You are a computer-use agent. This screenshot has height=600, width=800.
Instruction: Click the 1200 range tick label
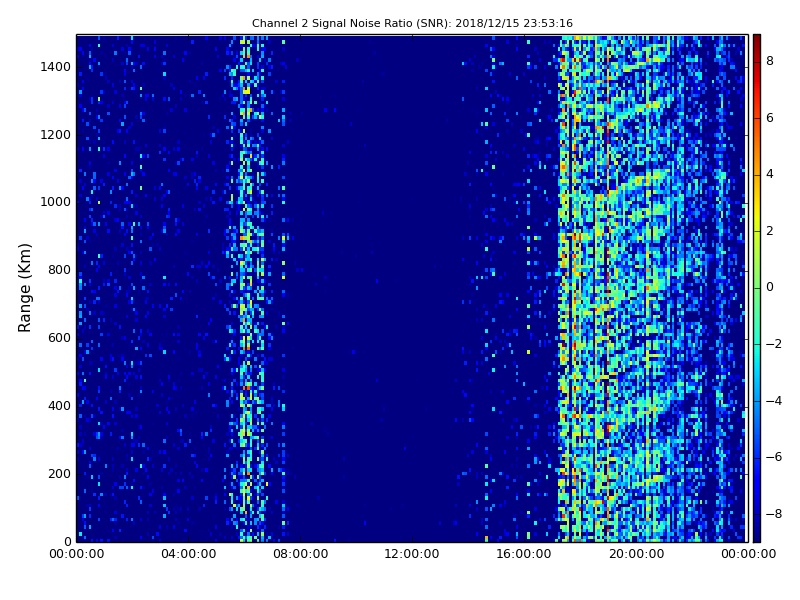click(x=56, y=135)
